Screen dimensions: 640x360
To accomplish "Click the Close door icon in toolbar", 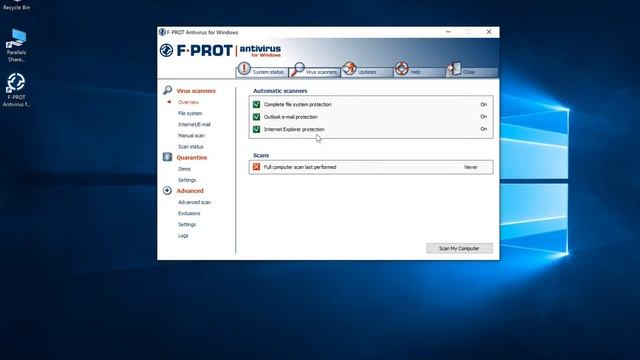I will [x=454, y=68].
